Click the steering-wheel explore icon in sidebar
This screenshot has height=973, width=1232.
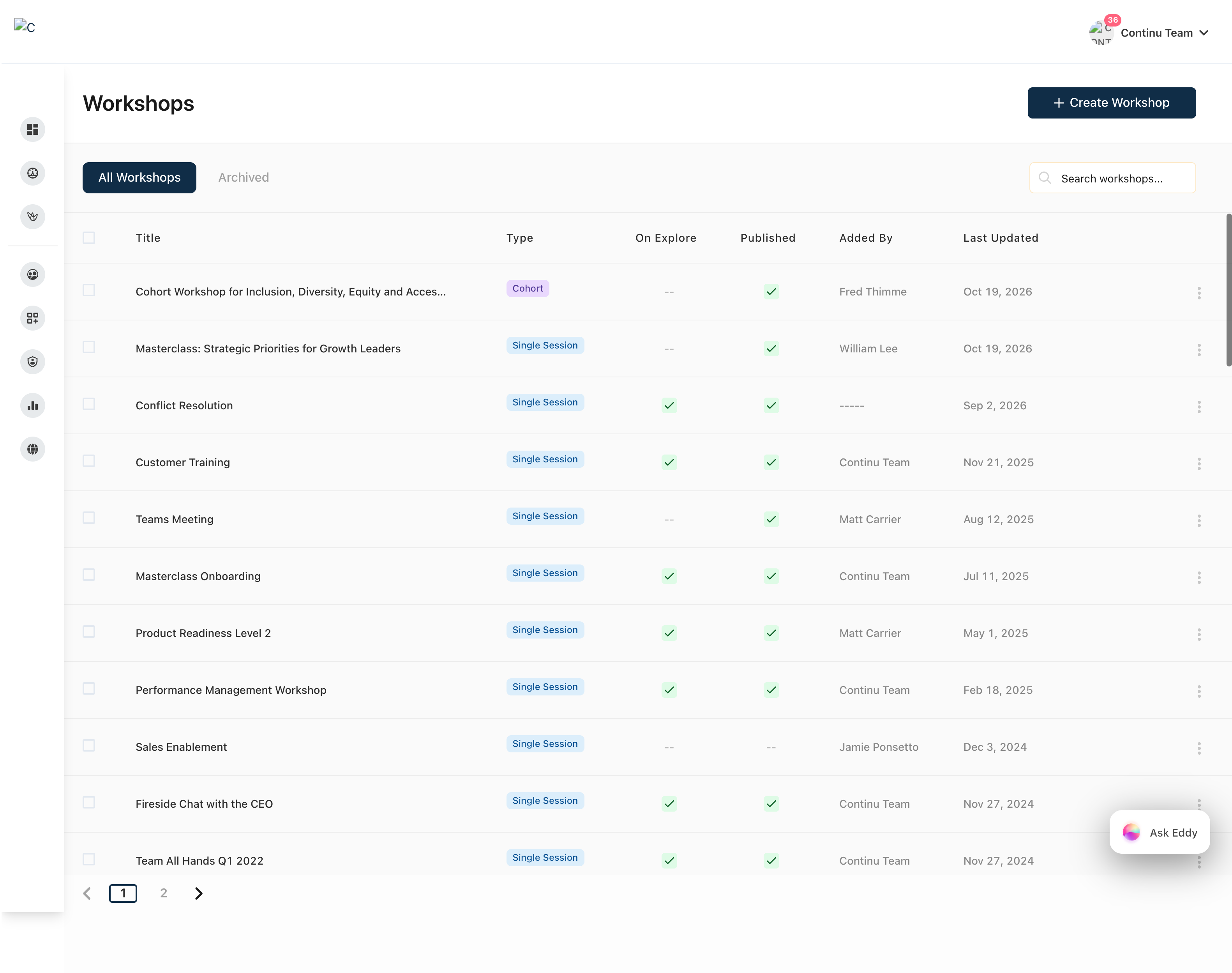point(32,173)
